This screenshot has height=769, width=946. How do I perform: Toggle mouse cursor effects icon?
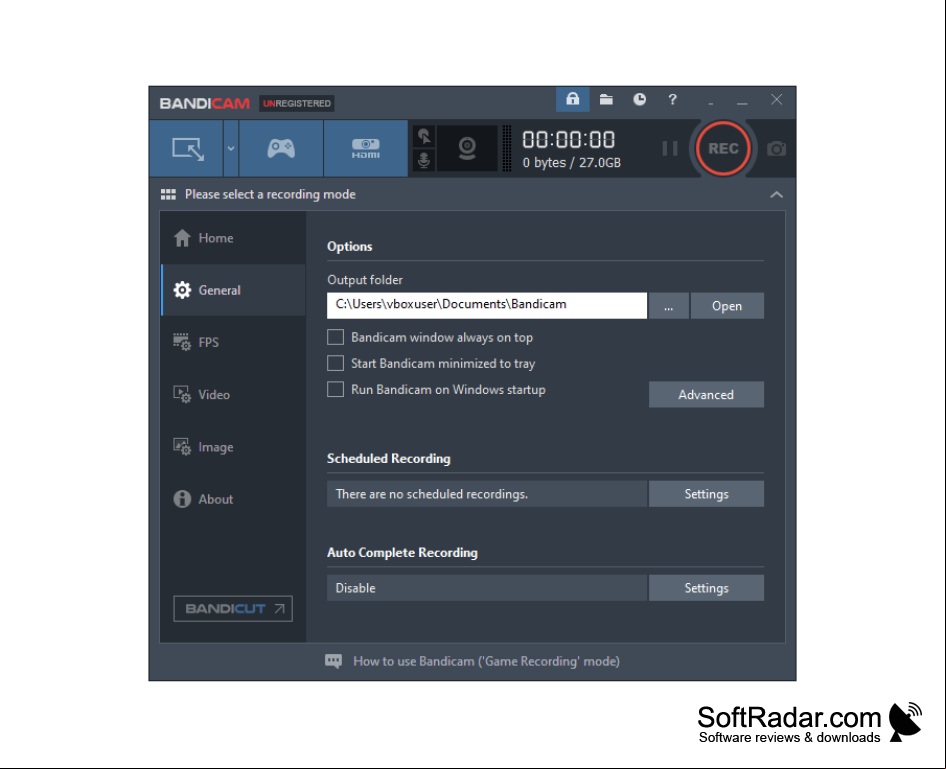tap(424, 137)
